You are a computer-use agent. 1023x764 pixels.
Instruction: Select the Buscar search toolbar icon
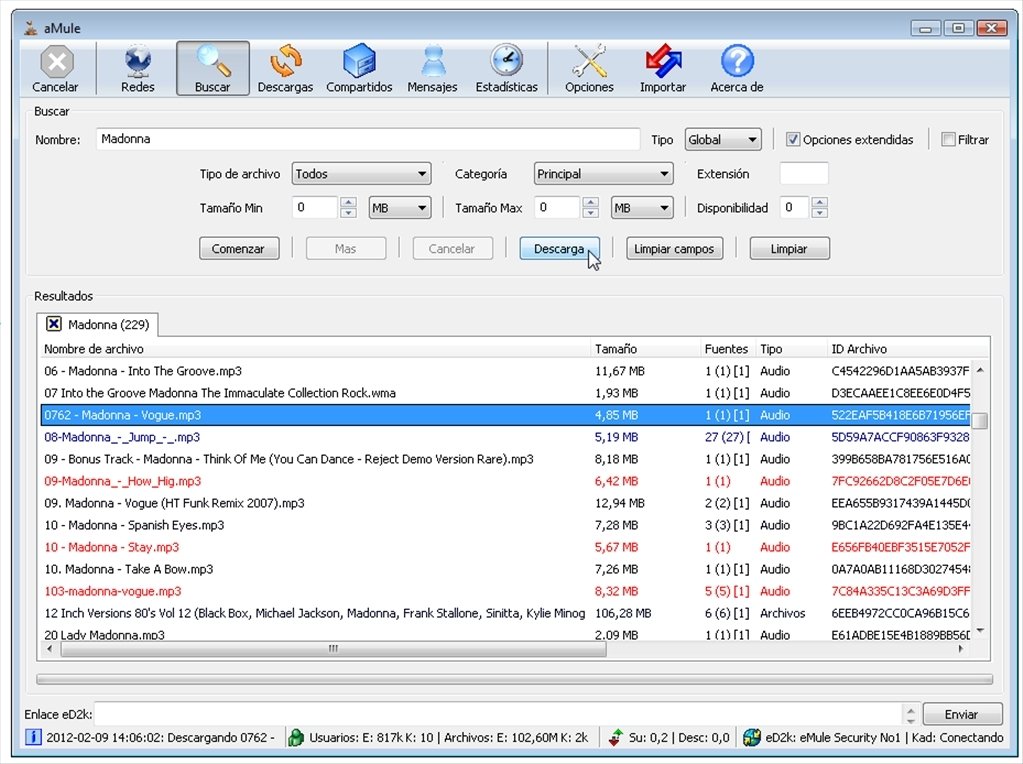213,69
